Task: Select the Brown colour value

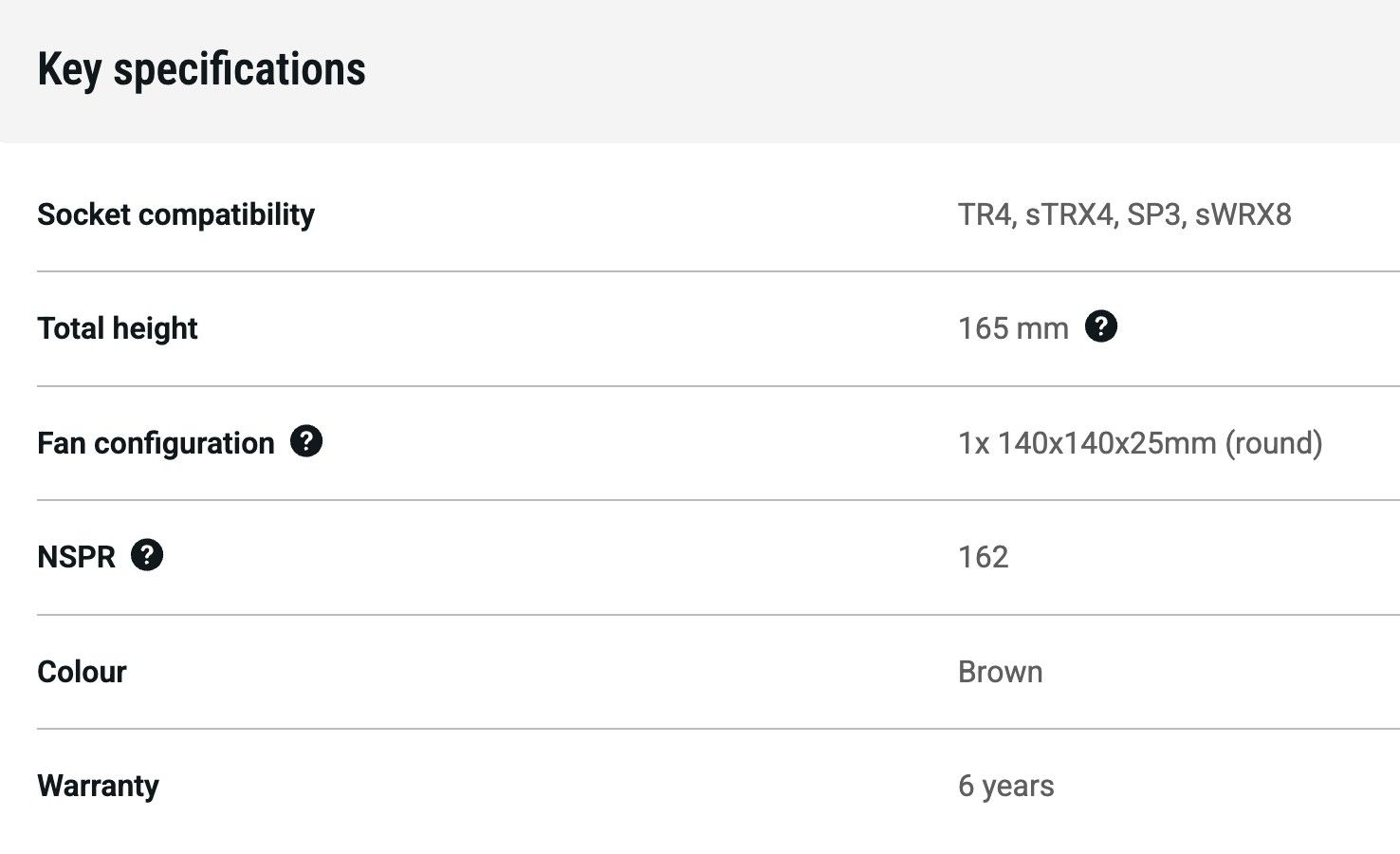Action: (1000, 672)
